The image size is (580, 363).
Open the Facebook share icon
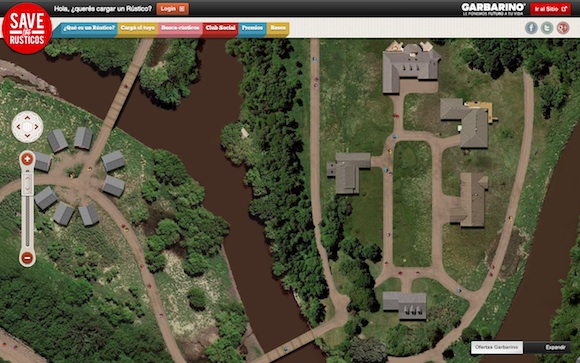(x=531, y=28)
